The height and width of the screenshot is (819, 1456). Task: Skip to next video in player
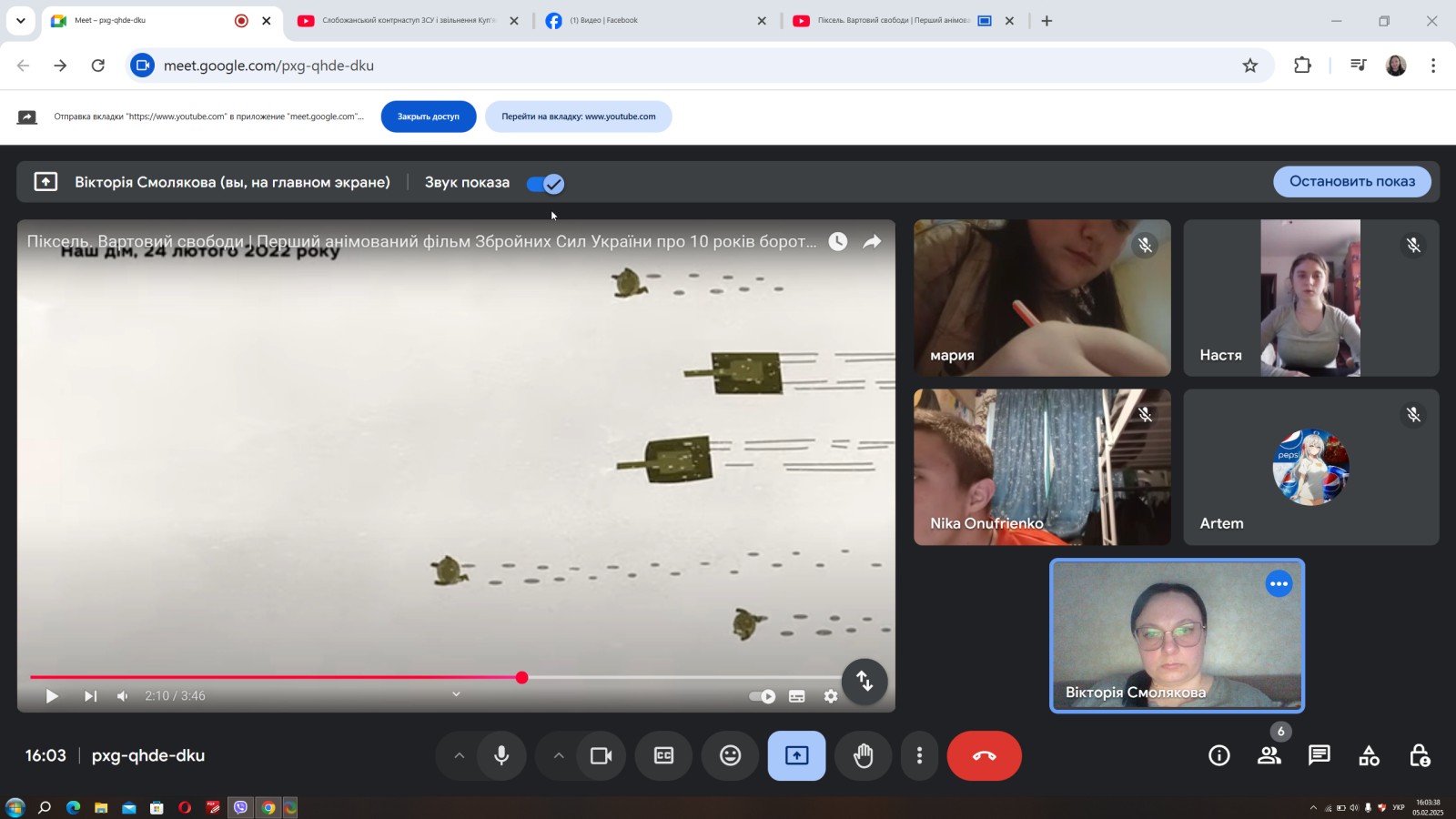[x=90, y=696]
